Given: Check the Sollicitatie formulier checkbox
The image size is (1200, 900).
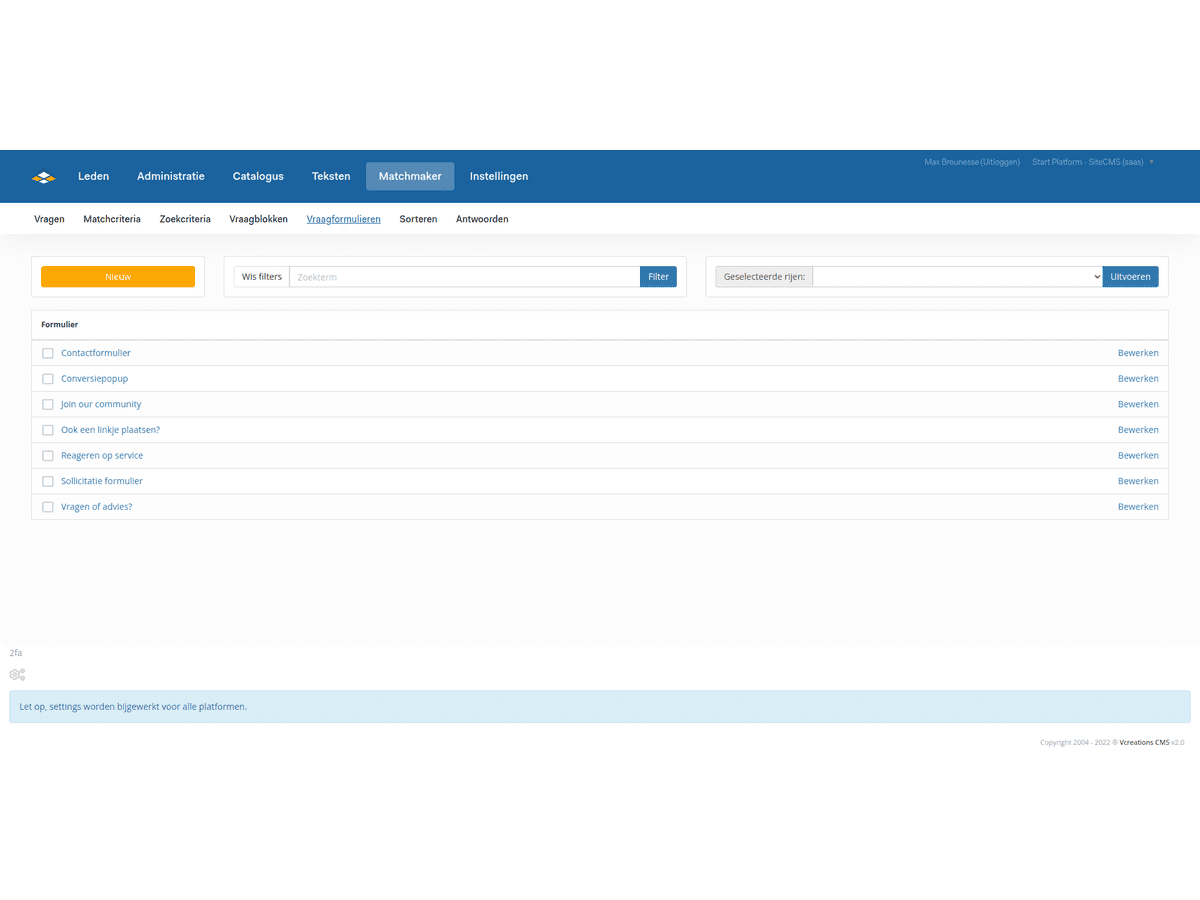Looking at the screenshot, I should [x=48, y=481].
